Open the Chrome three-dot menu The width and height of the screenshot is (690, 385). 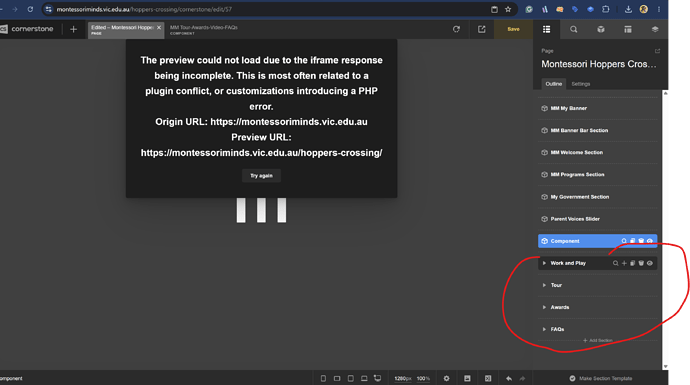659,9
